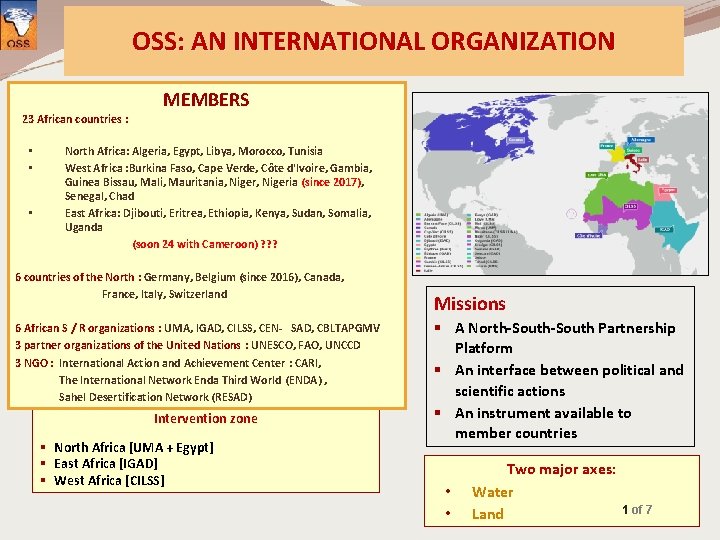
Task: Click "Sahel Desertification Network (RESAD)"
Action: click(155, 397)
